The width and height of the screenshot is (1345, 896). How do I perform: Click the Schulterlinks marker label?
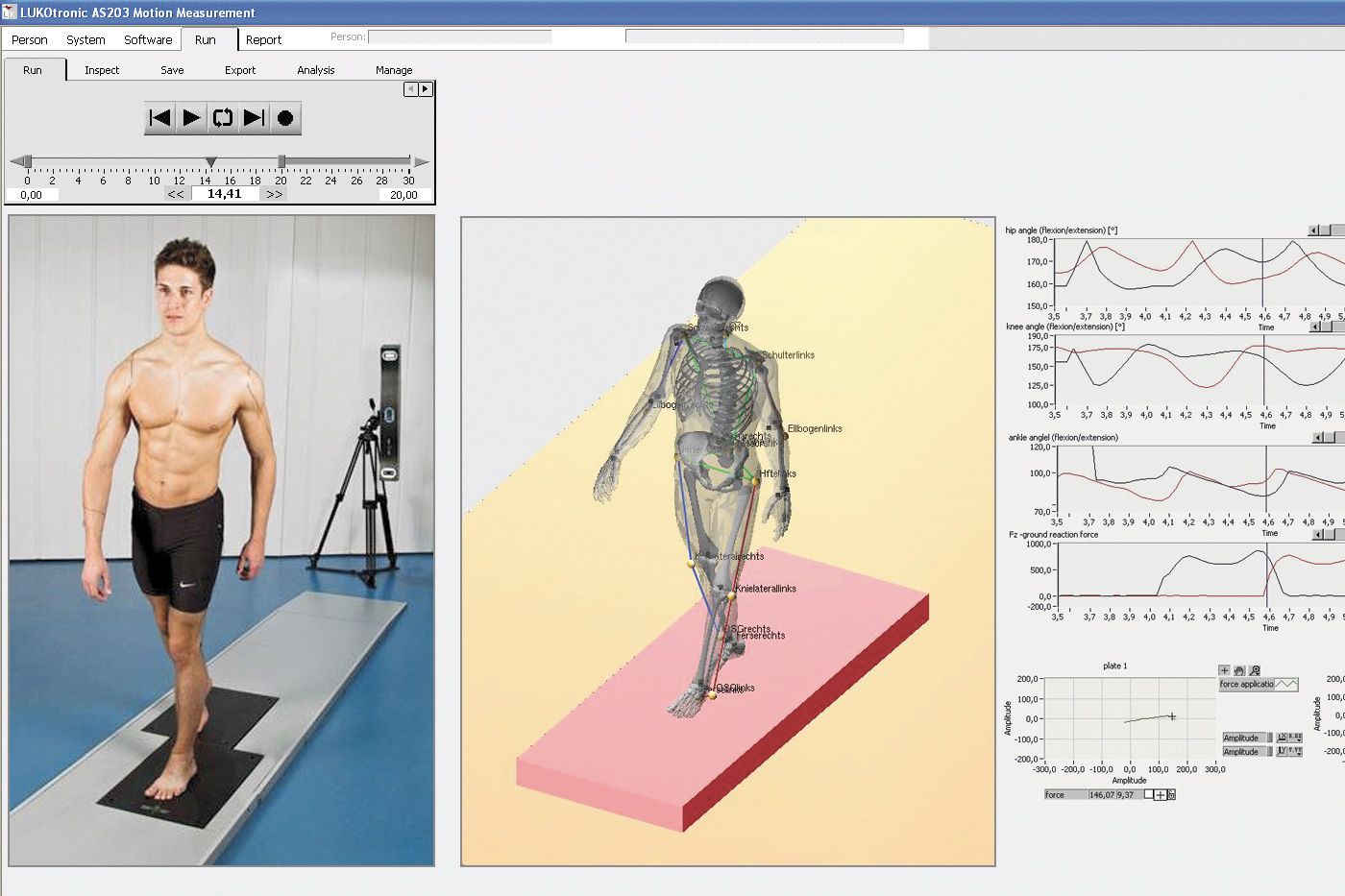coord(789,355)
